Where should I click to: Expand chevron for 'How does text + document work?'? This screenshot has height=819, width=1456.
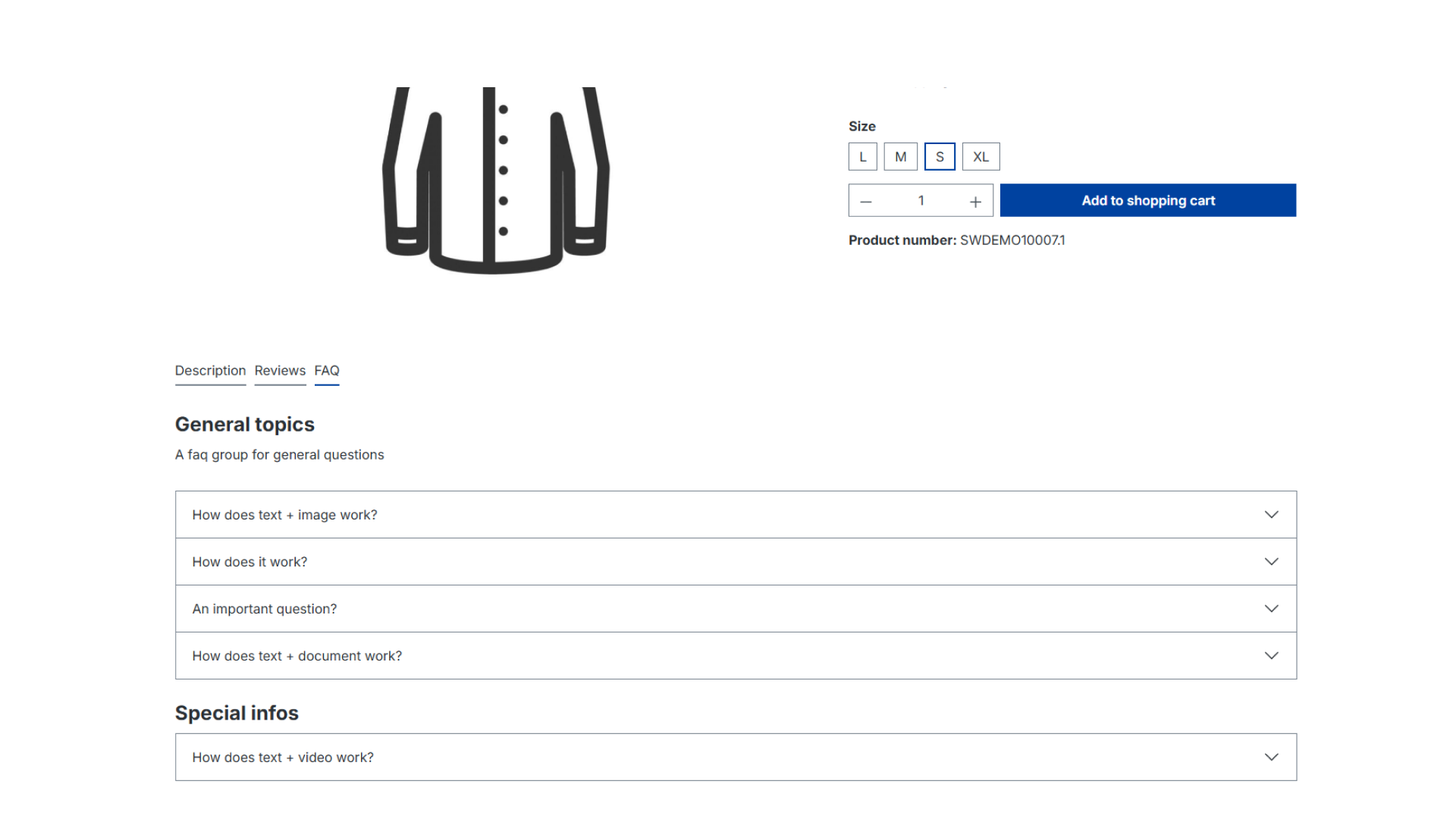click(1272, 656)
